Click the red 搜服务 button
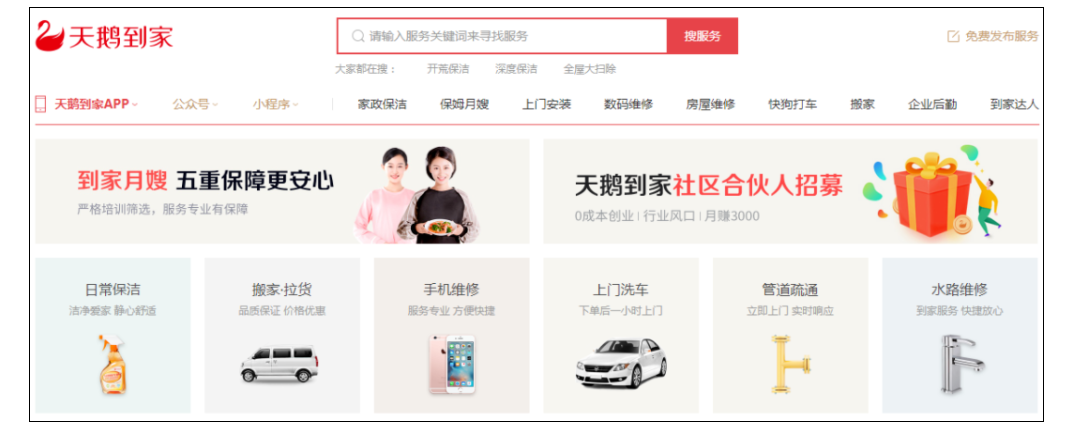 click(703, 36)
